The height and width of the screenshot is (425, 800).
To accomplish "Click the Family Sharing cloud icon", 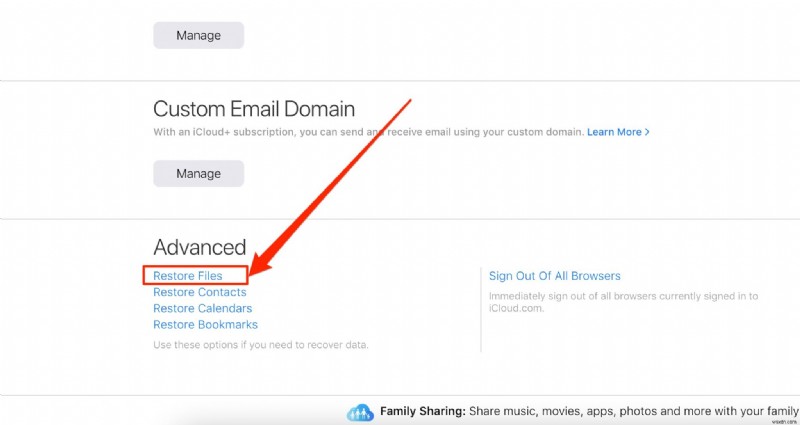I will tap(360, 412).
